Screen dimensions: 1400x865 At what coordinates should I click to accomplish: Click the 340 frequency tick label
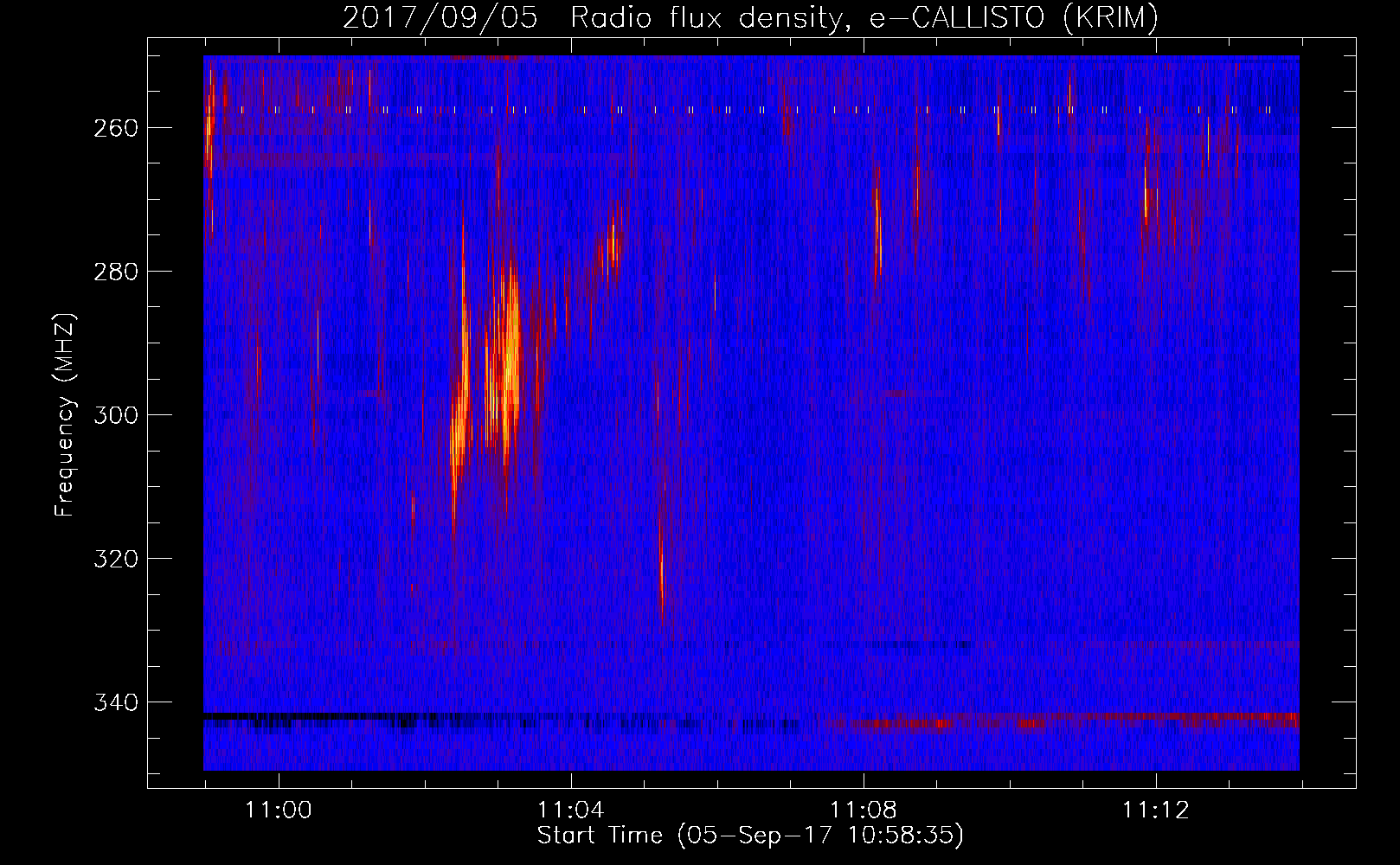point(115,702)
